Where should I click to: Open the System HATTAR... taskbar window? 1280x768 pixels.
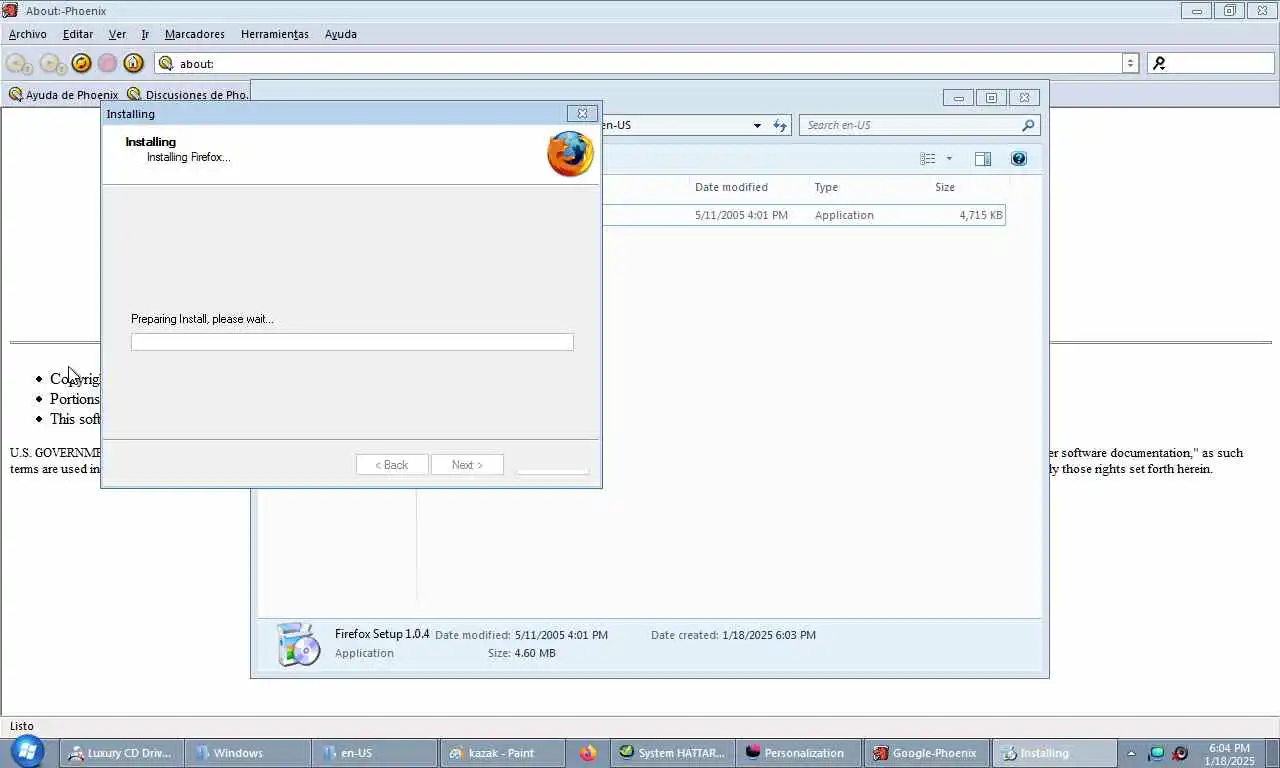click(x=672, y=753)
